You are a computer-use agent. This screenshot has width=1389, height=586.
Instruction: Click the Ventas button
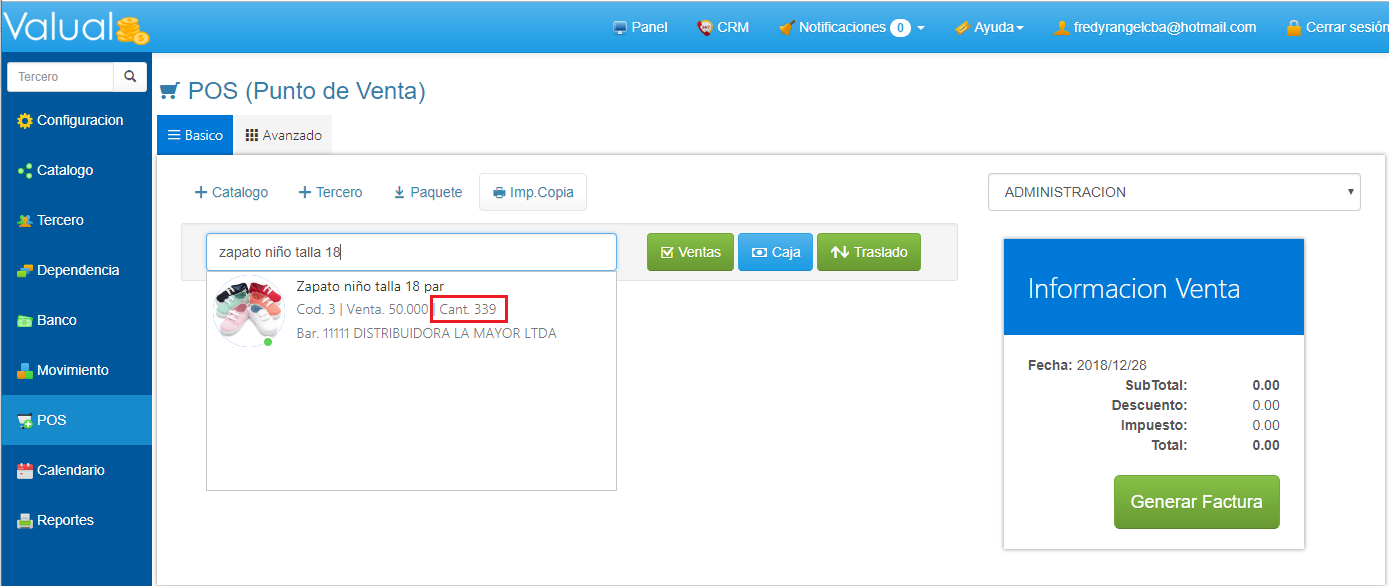click(x=690, y=252)
